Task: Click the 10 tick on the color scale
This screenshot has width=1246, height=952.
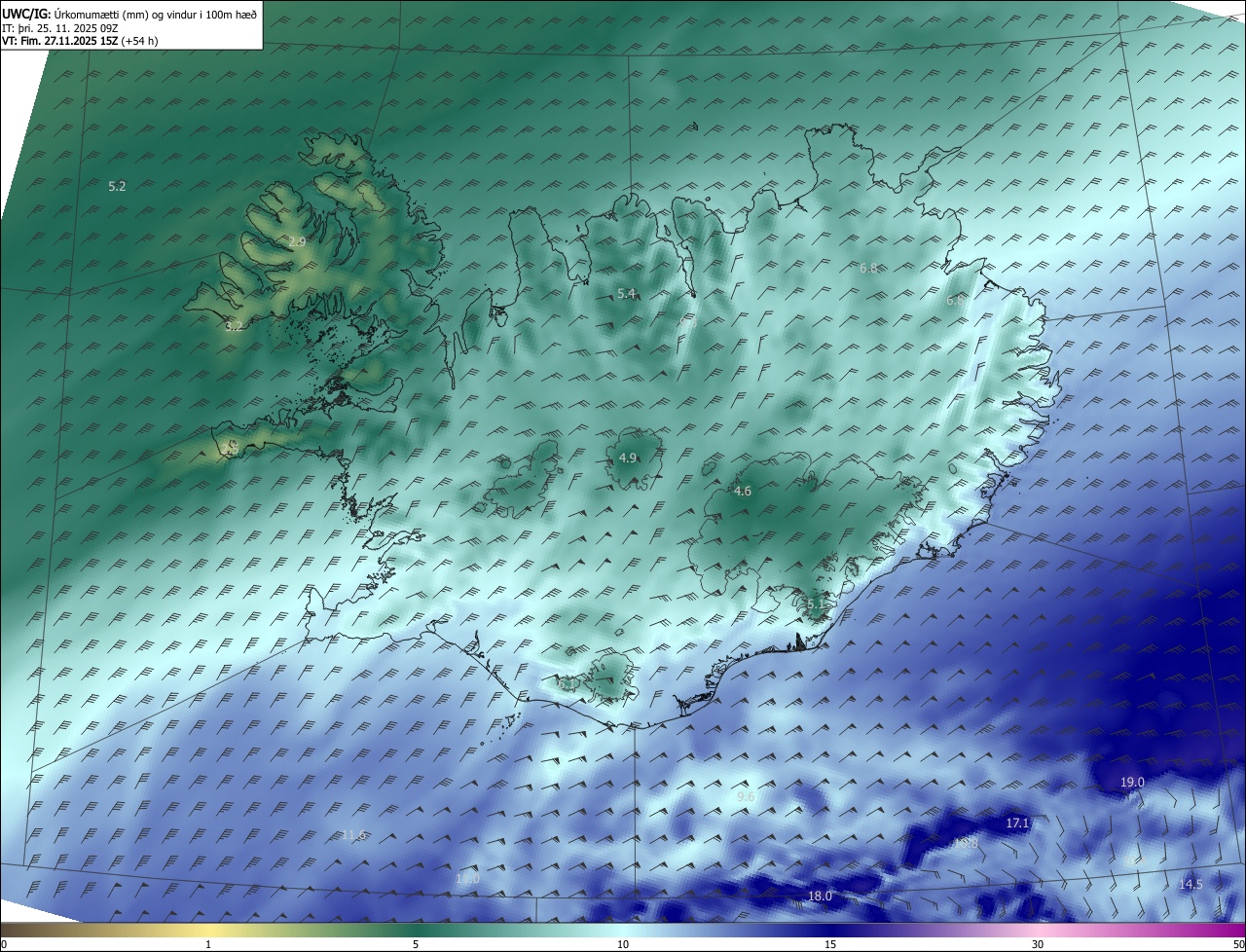Action: [623, 944]
